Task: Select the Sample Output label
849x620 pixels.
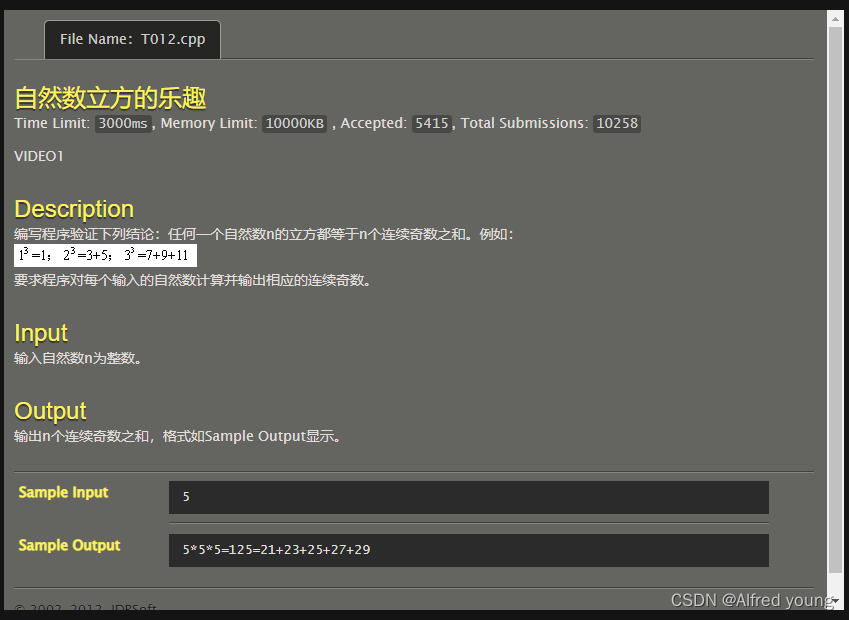Action: pos(69,545)
